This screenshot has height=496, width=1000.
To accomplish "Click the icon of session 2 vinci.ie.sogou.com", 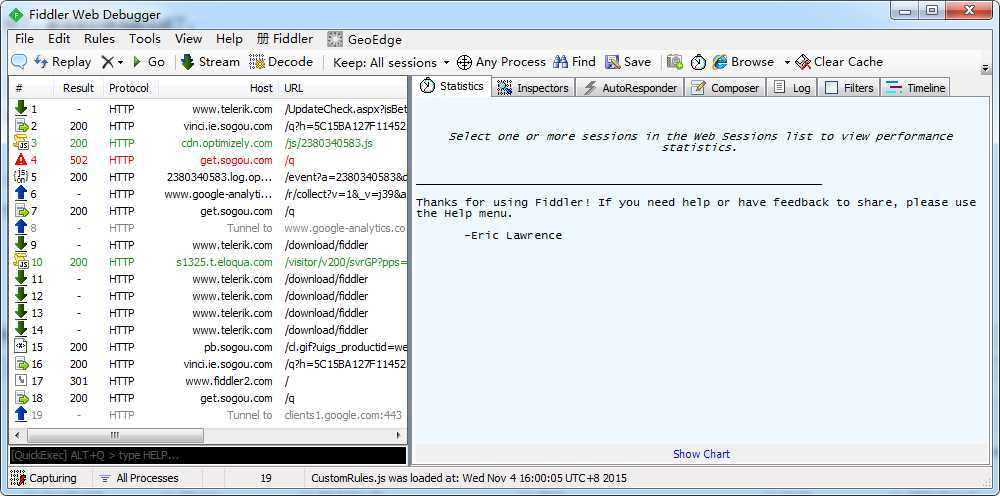I will (x=21, y=126).
